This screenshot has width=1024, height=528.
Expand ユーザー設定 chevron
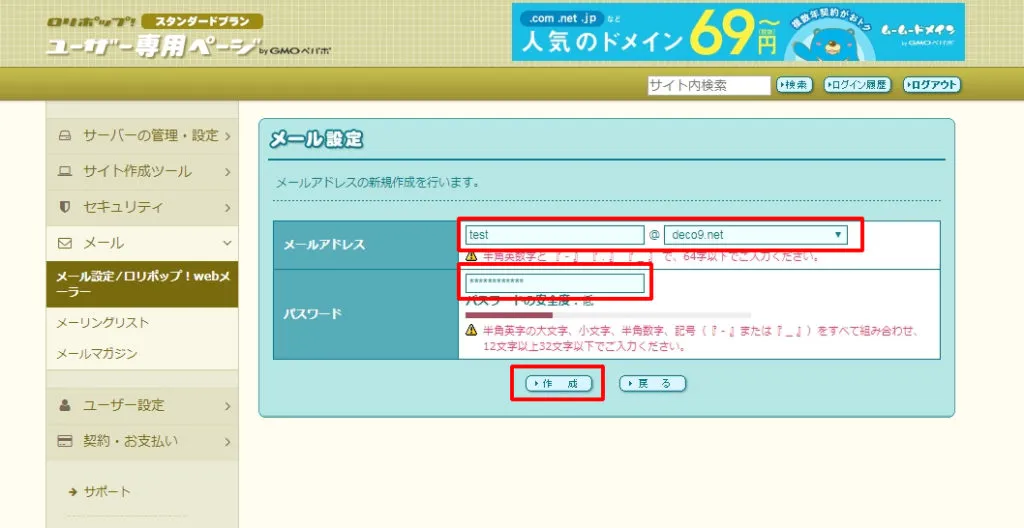(227, 406)
